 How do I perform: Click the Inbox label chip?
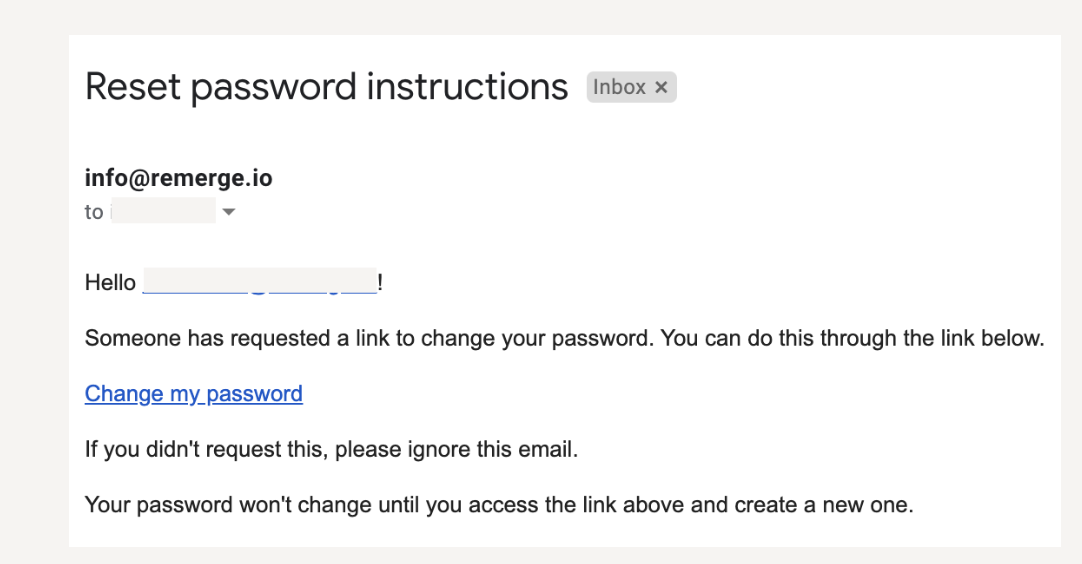click(620, 88)
